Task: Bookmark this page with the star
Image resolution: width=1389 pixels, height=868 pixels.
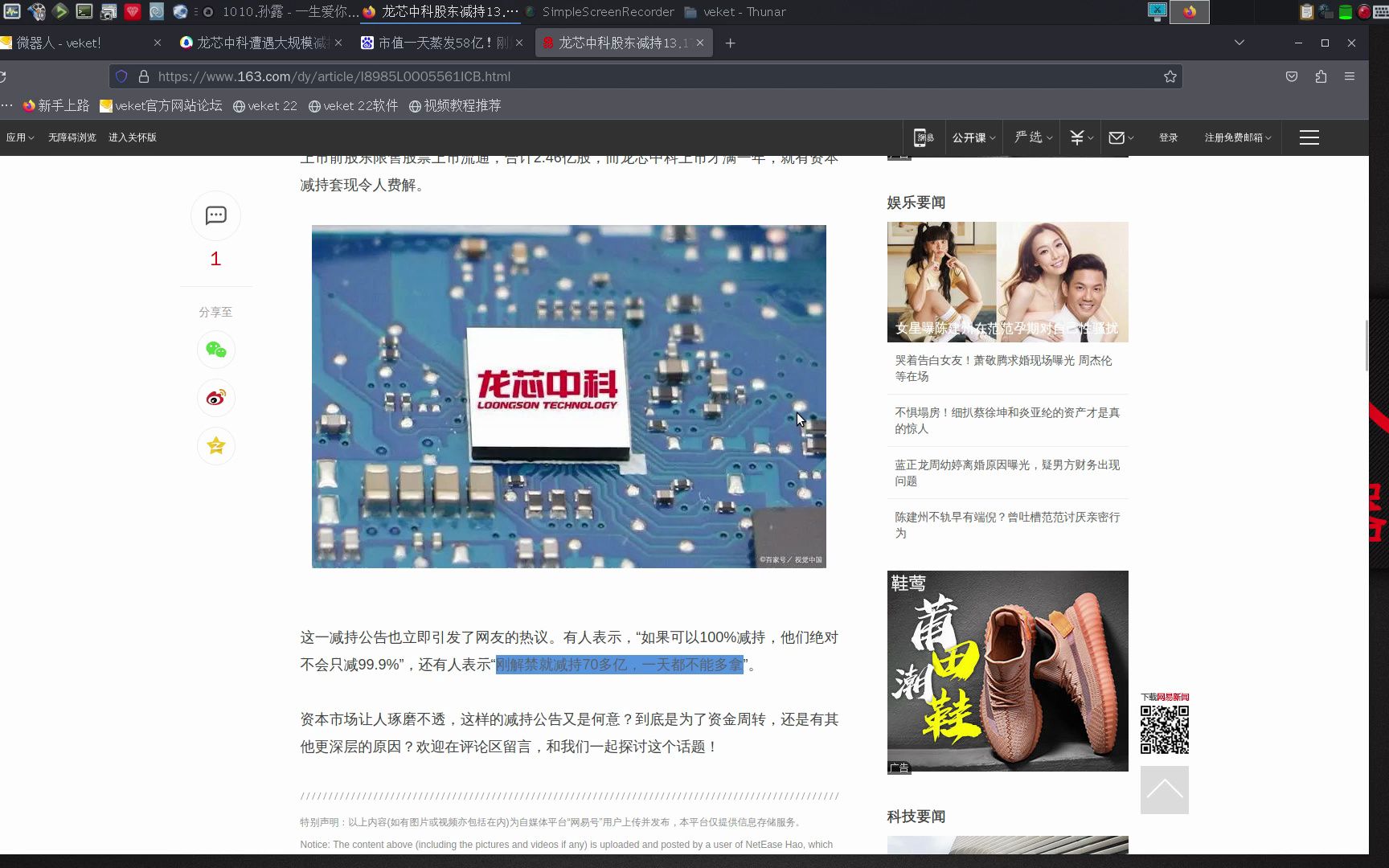Action: point(1170,76)
